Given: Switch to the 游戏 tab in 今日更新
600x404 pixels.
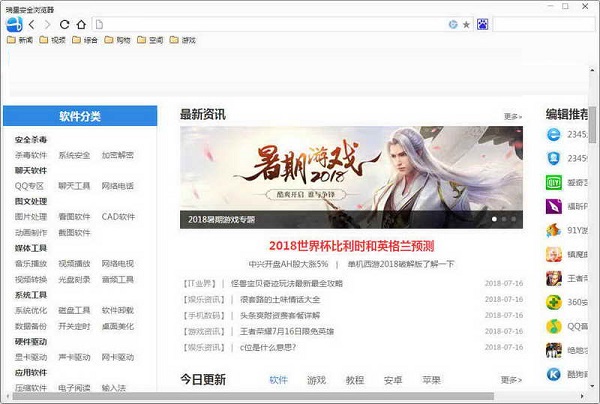Looking at the screenshot, I should click(x=316, y=380).
